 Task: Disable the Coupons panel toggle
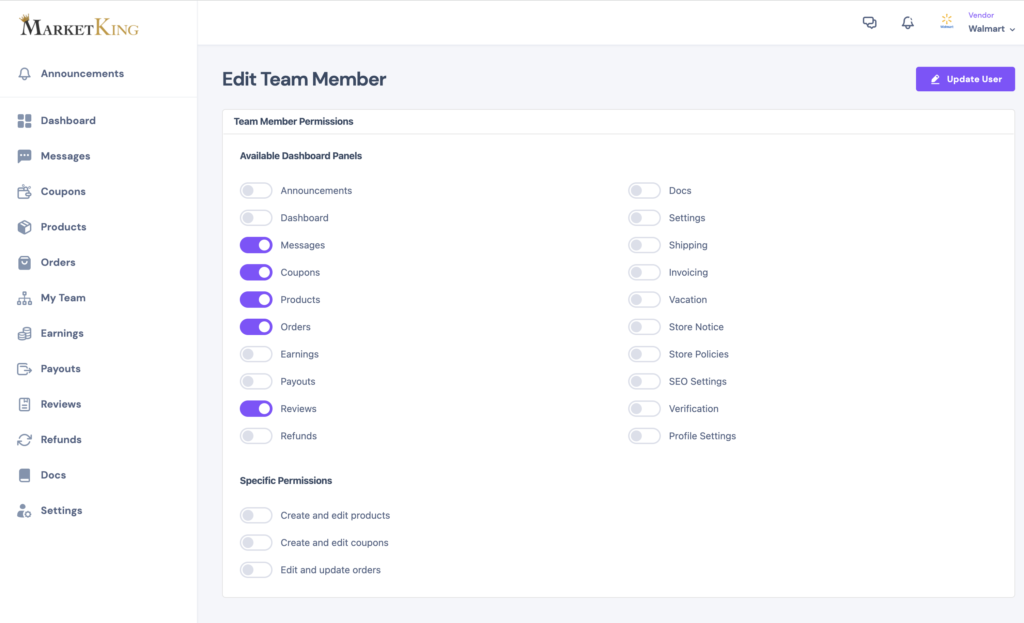pyautogui.click(x=256, y=272)
